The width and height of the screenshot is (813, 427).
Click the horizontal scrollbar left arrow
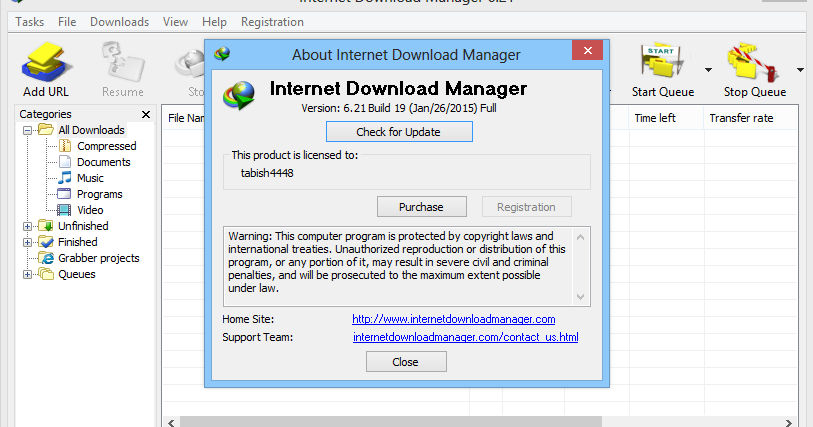pyautogui.click(x=171, y=422)
